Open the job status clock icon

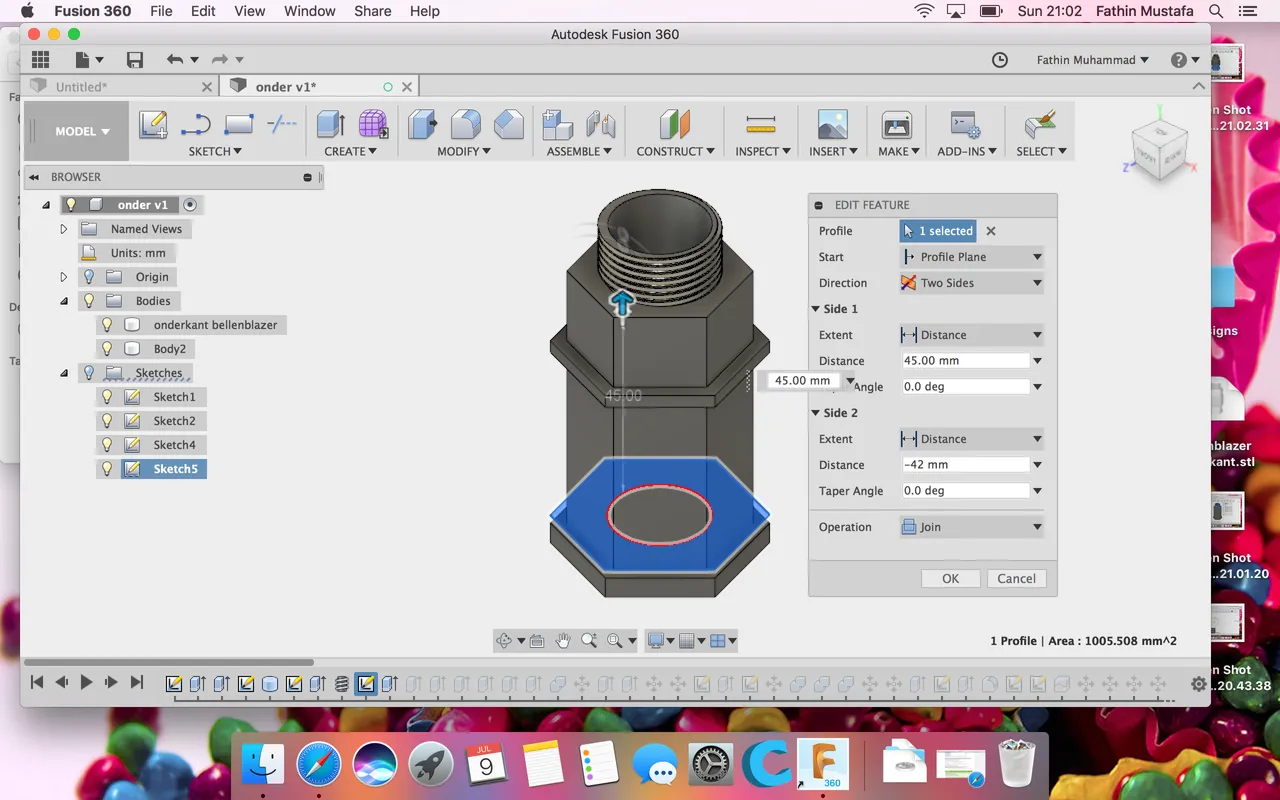pyautogui.click(x=999, y=60)
